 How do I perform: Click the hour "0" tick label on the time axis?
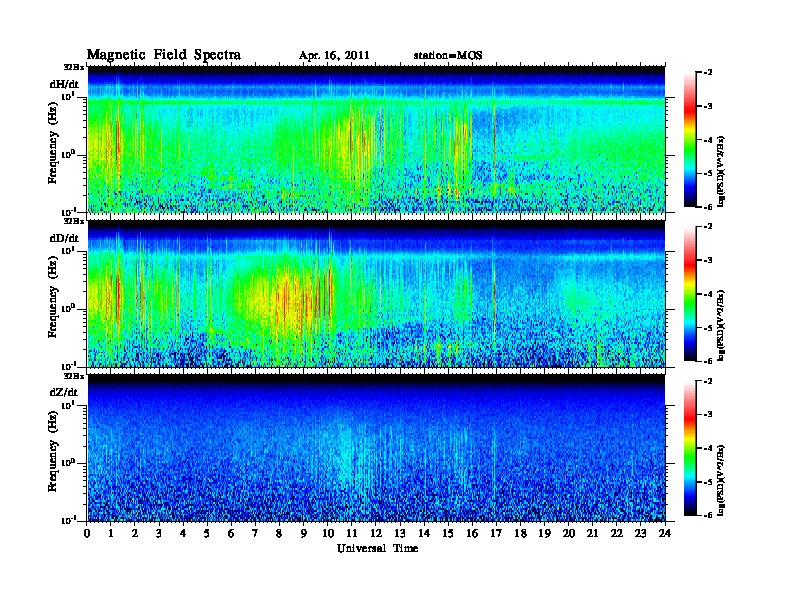[87, 533]
